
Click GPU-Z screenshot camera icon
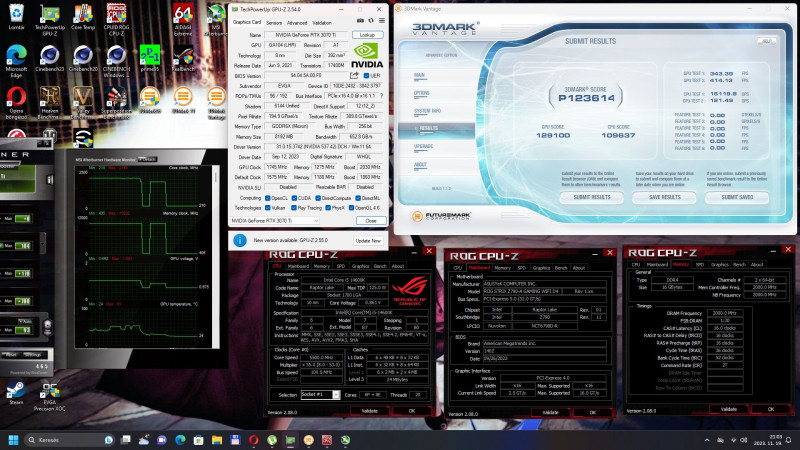pyautogui.click(x=360, y=21)
